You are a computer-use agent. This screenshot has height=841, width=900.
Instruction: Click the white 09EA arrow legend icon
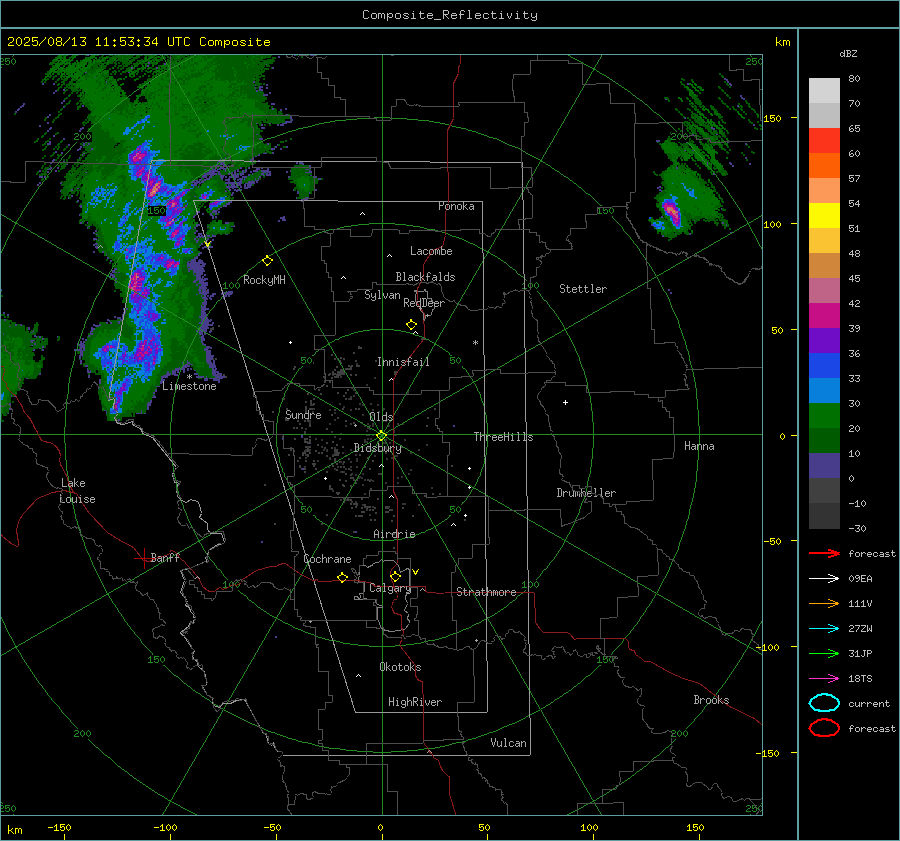824,579
